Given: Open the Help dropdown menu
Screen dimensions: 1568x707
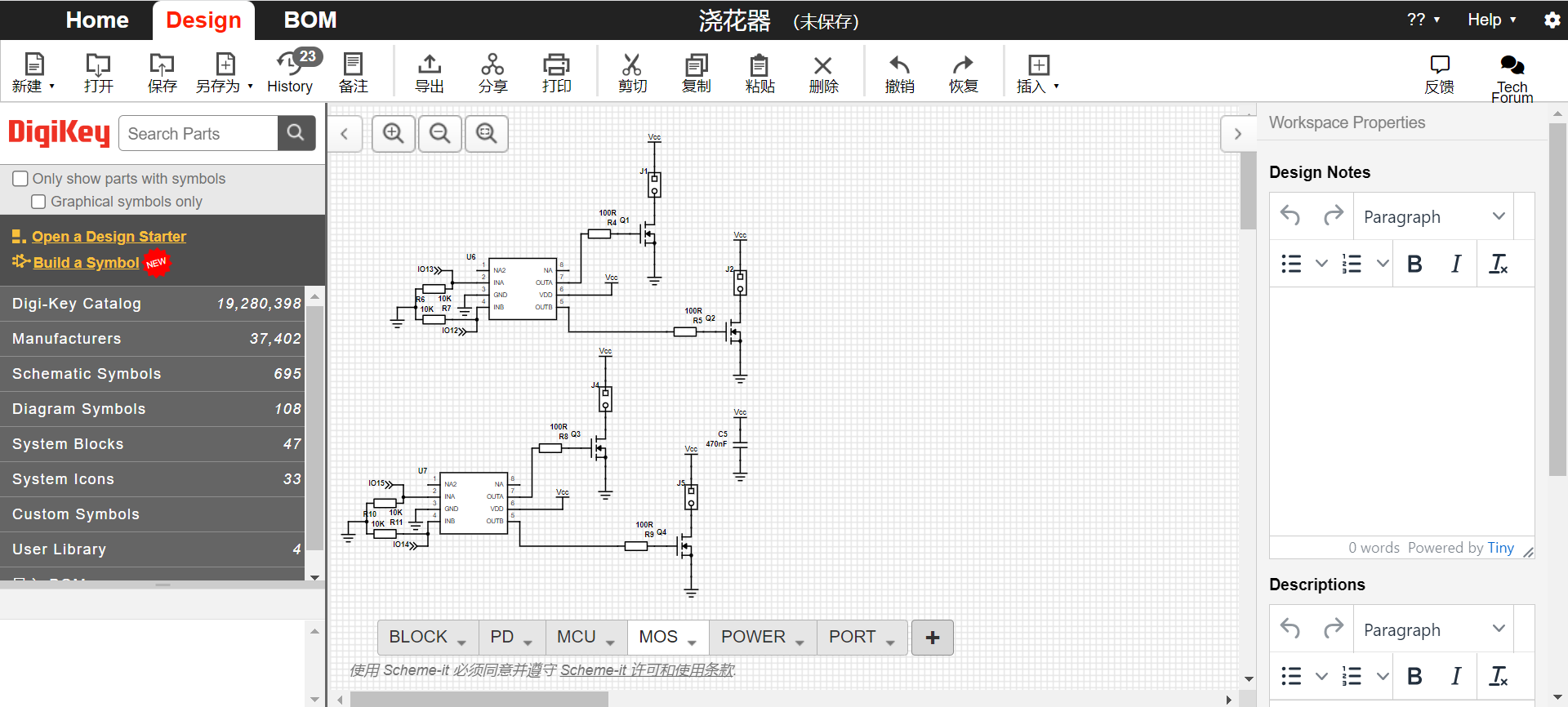Looking at the screenshot, I should [1491, 20].
